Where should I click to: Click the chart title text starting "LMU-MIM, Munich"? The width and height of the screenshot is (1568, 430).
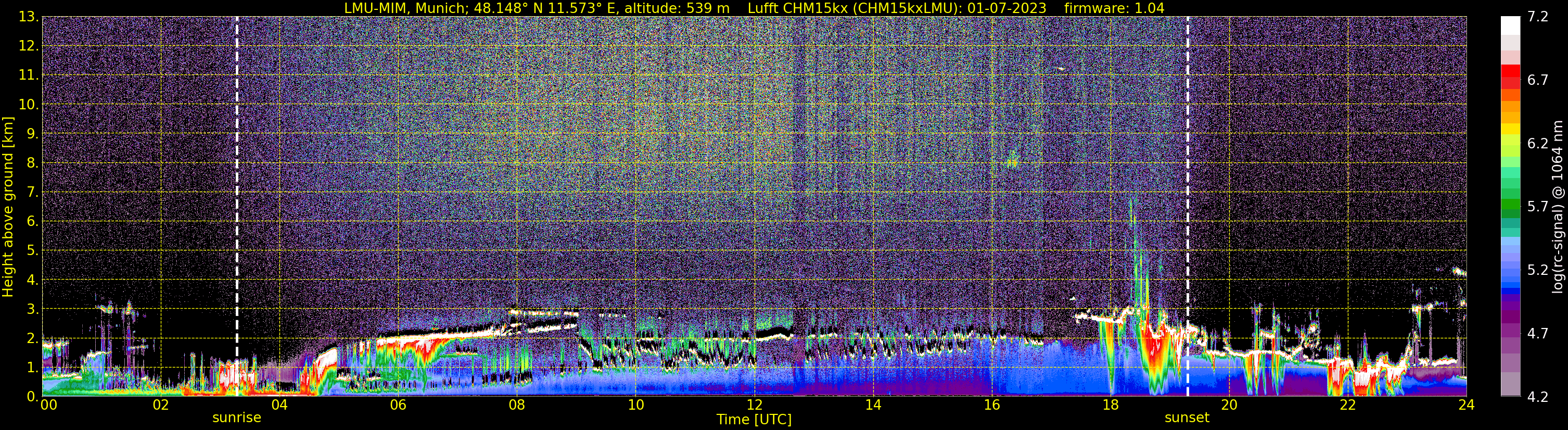tap(754, 8)
